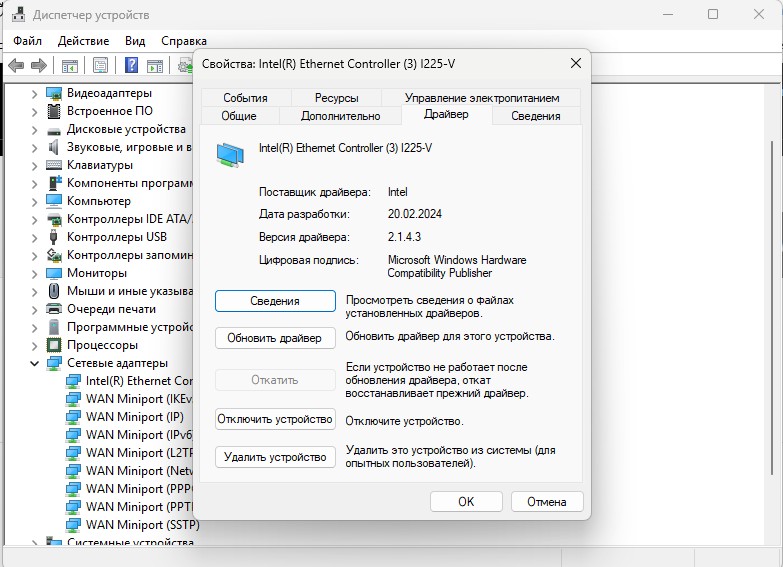Close the properties dialog with X
783x567 pixels.
576,63
